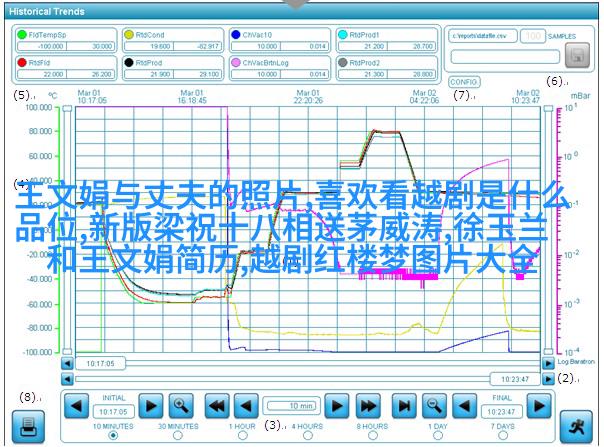Zoom out with the magnifier minus icon
The width and height of the screenshot is (604, 447).
[435, 406]
